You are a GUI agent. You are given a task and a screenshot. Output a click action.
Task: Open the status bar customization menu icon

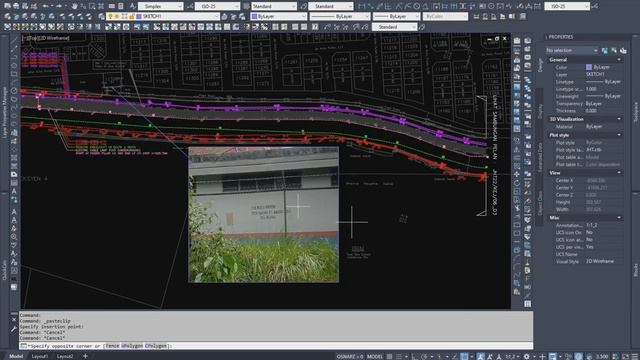click(x=635, y=356)
